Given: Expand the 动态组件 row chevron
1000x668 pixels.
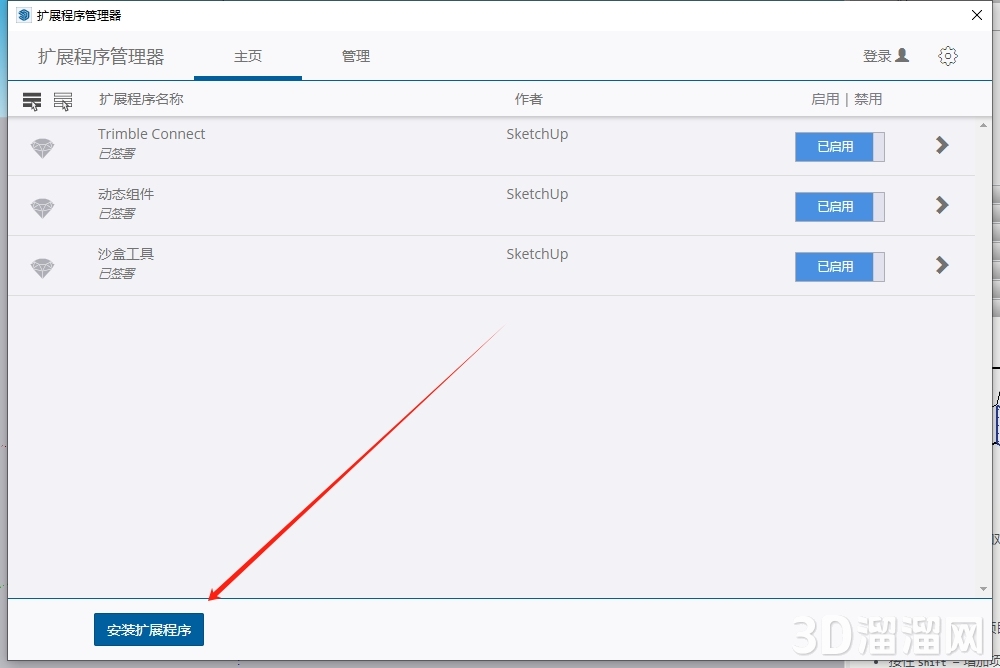Looking at the screenshot, I should click(x=941, y=205).
